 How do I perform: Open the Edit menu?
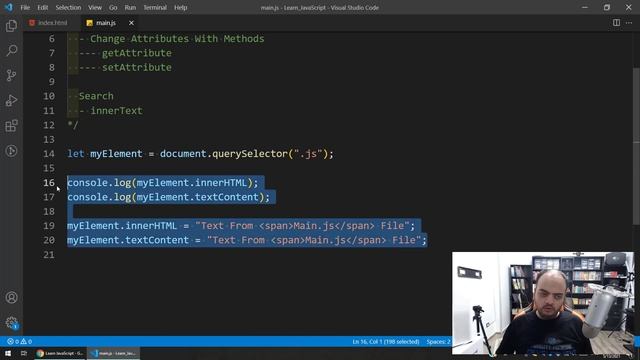point(42,7)
